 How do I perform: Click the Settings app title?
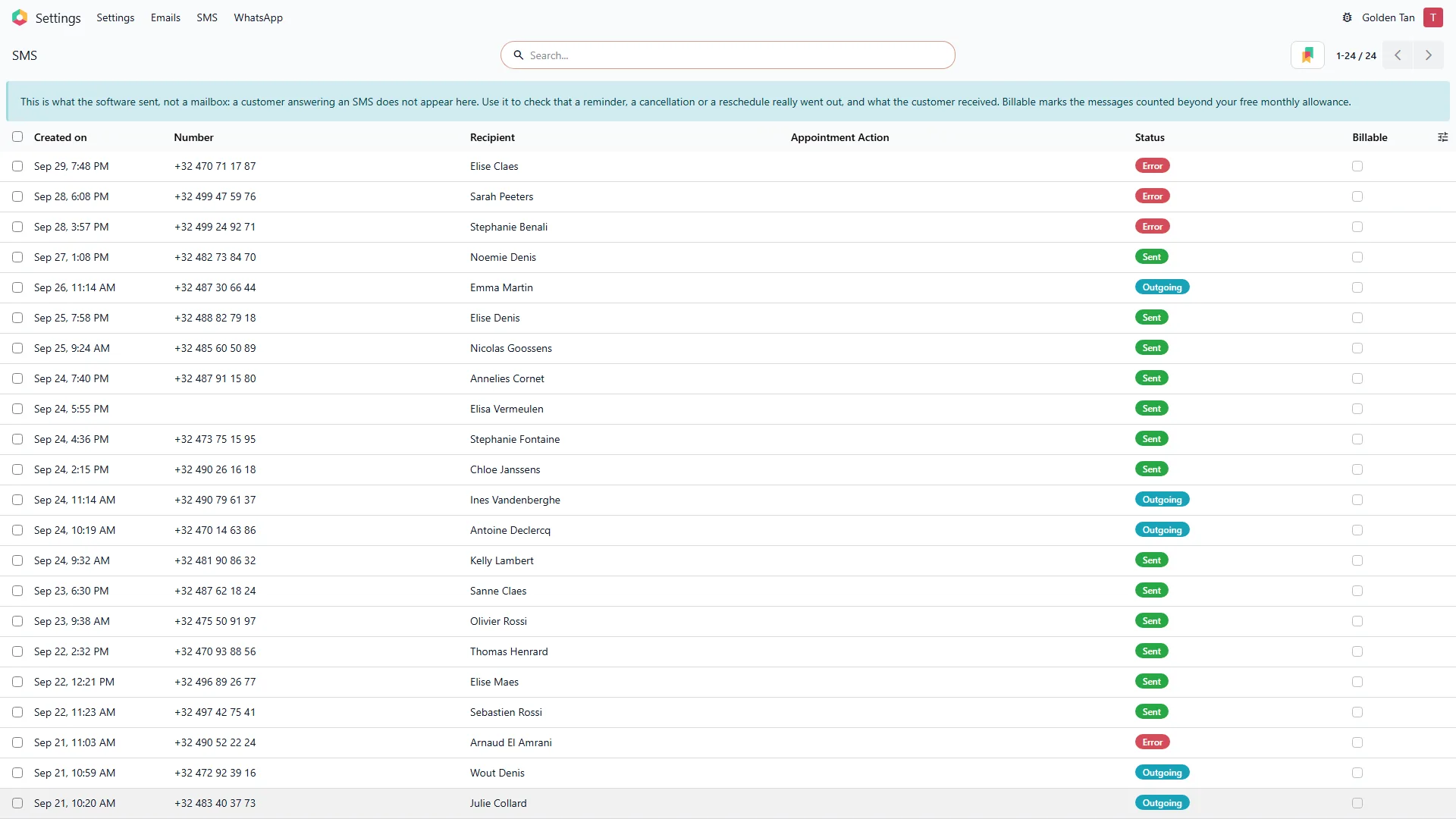(58, 17)
